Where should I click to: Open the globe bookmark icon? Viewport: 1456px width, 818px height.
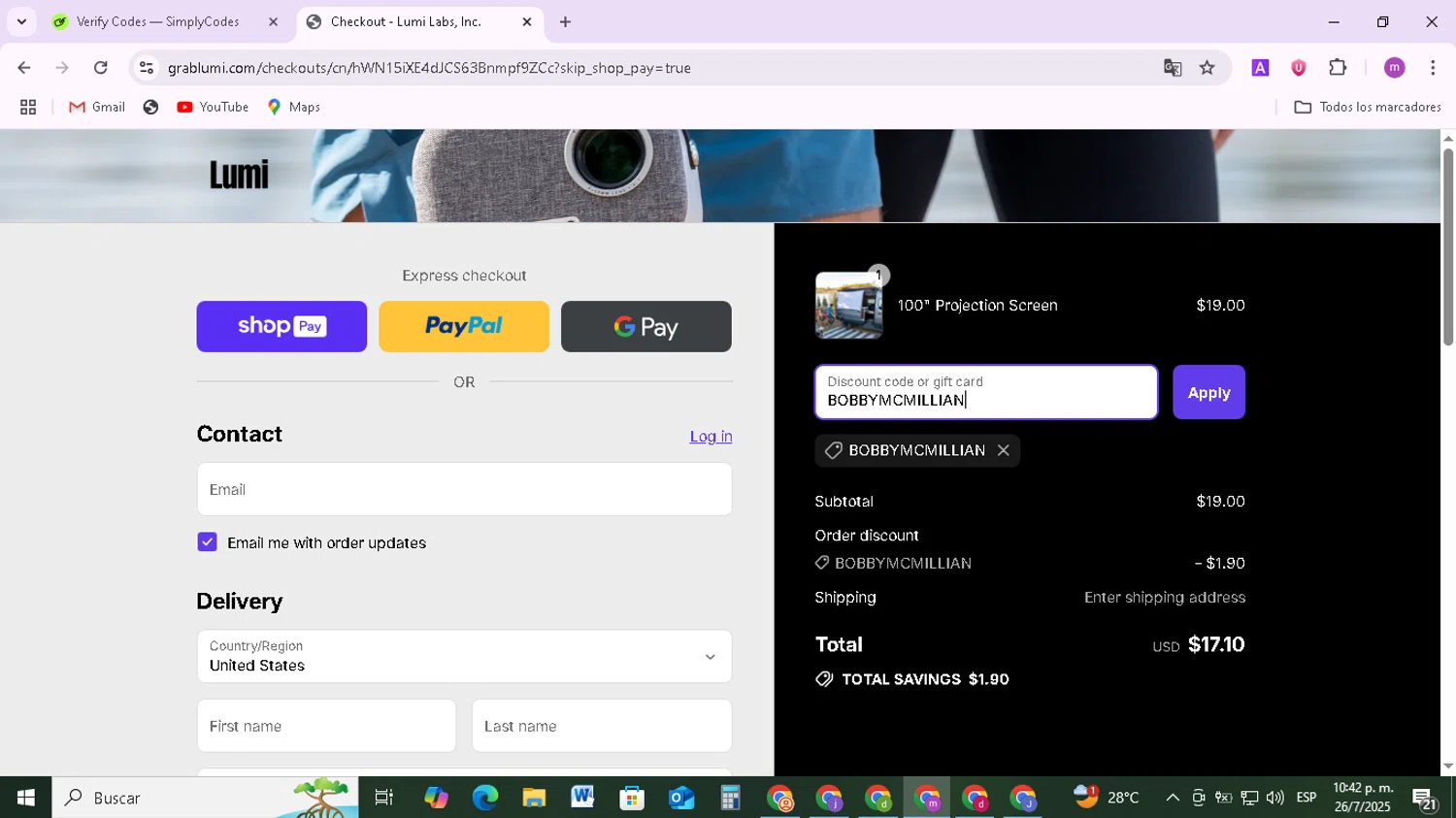[150, 107]
